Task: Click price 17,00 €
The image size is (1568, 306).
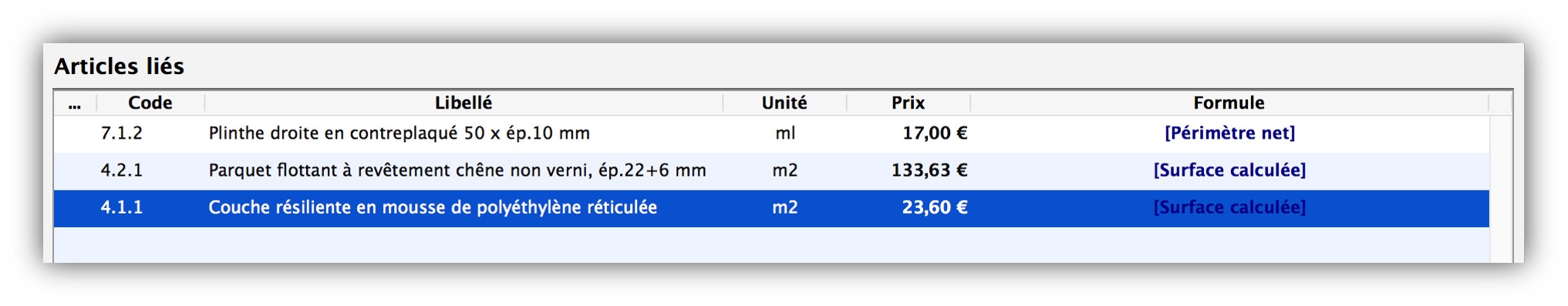Action: 935,133
